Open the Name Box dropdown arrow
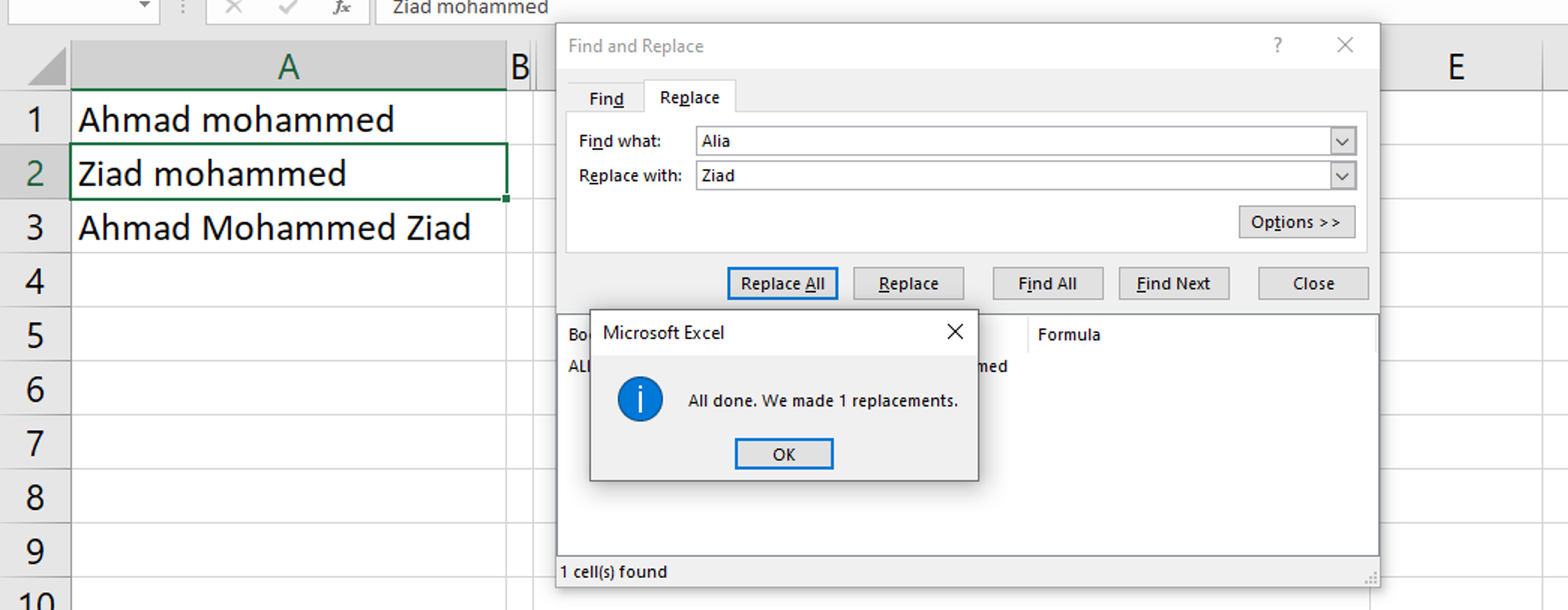 coord(144,5)
